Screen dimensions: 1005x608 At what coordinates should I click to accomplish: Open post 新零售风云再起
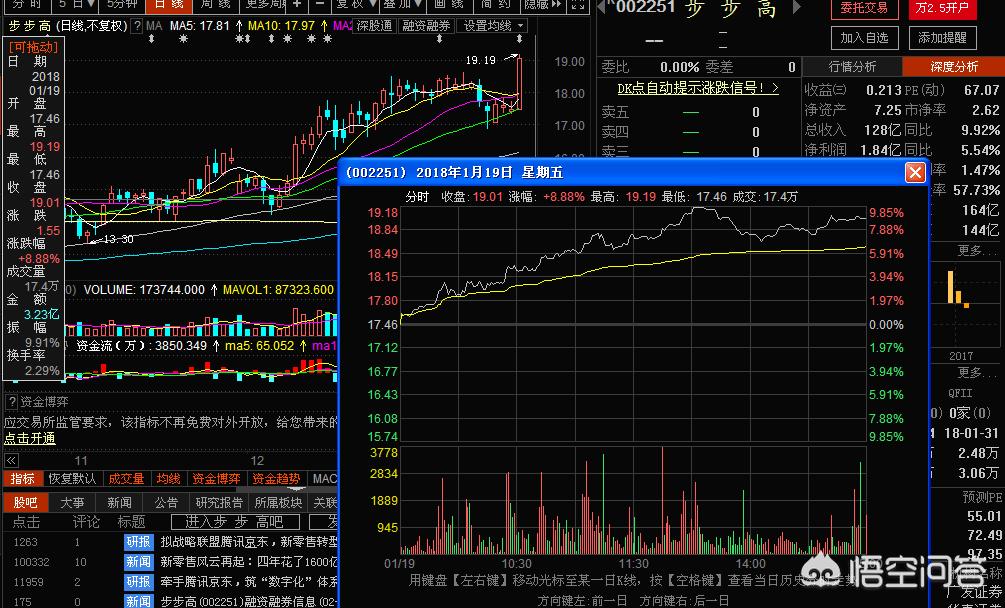click(x=249, y=562)
